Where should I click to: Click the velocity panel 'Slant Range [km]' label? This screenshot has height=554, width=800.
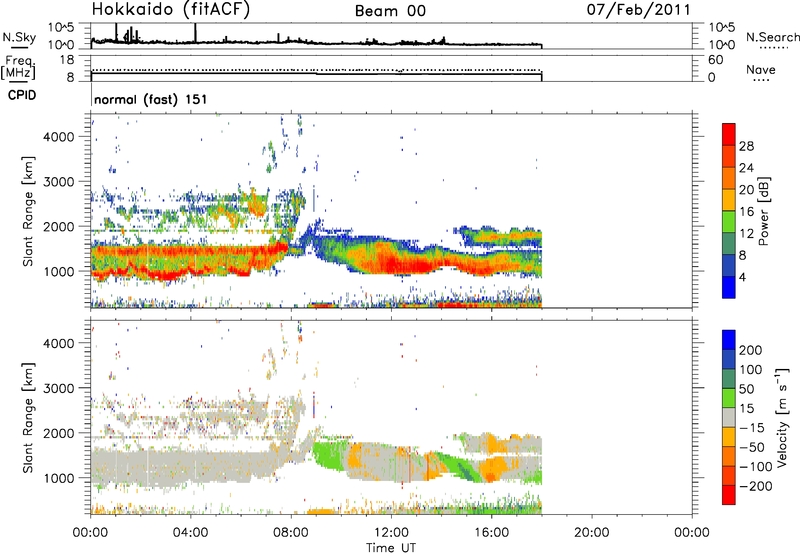28,417
